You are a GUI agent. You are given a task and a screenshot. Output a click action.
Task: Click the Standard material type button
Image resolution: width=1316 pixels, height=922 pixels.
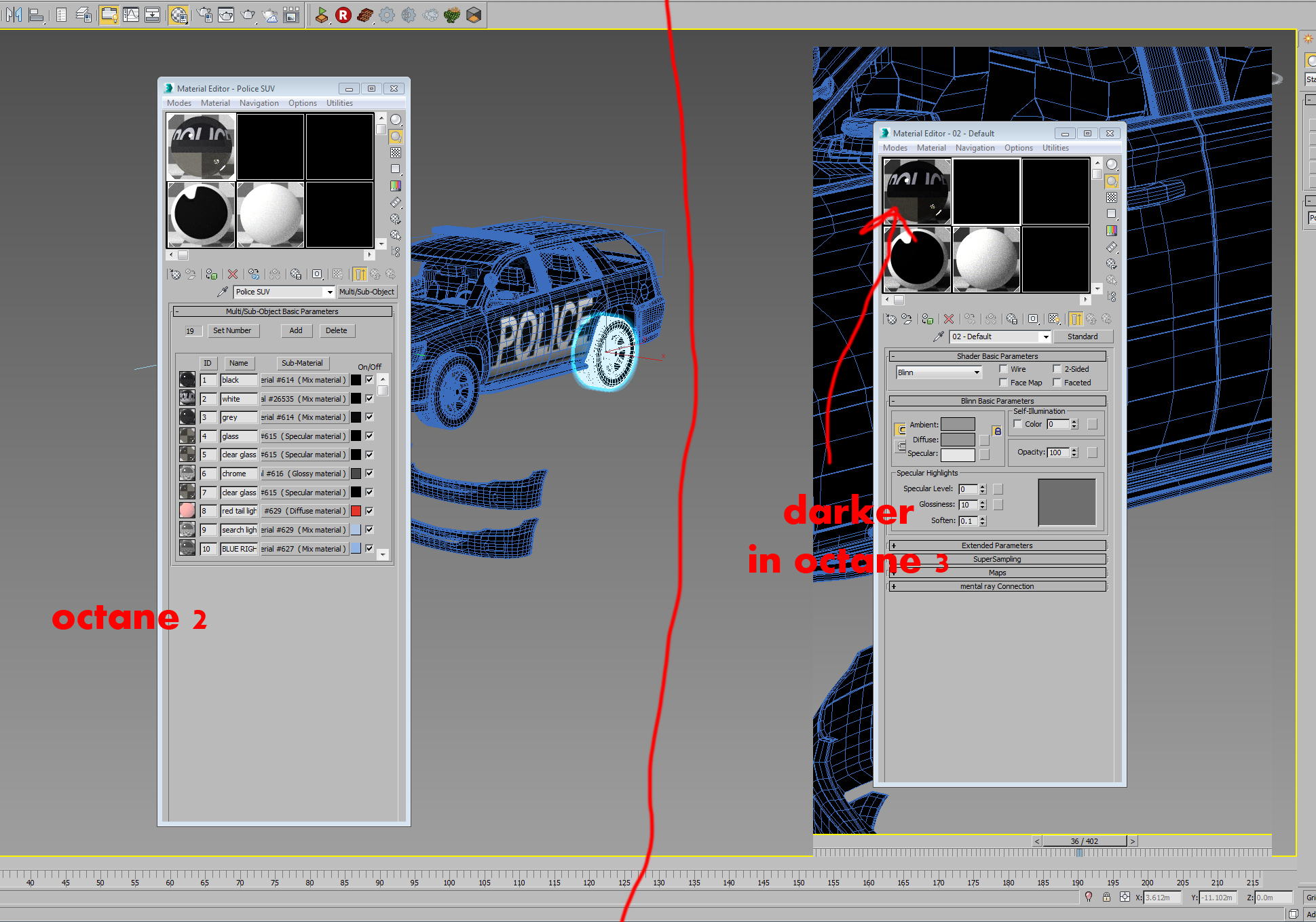(x=1083, y=337)
